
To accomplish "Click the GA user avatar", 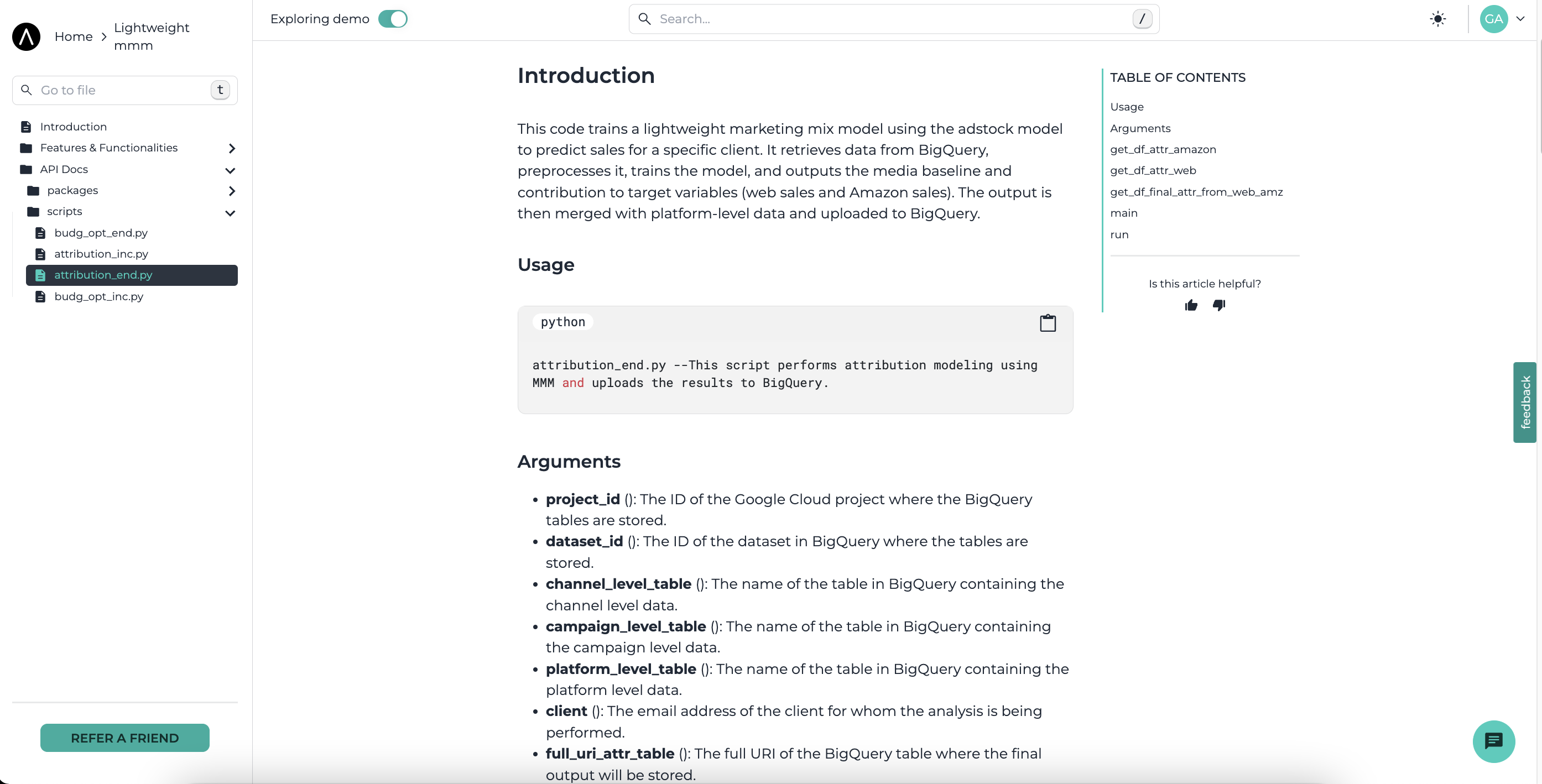I will point(1493,19).
